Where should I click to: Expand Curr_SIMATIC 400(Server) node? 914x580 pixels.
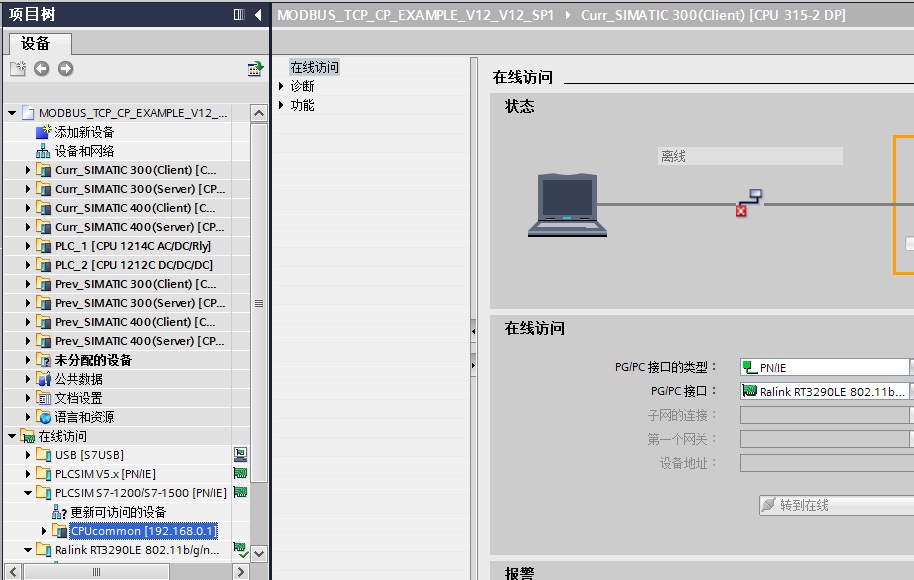click(27, 227)
